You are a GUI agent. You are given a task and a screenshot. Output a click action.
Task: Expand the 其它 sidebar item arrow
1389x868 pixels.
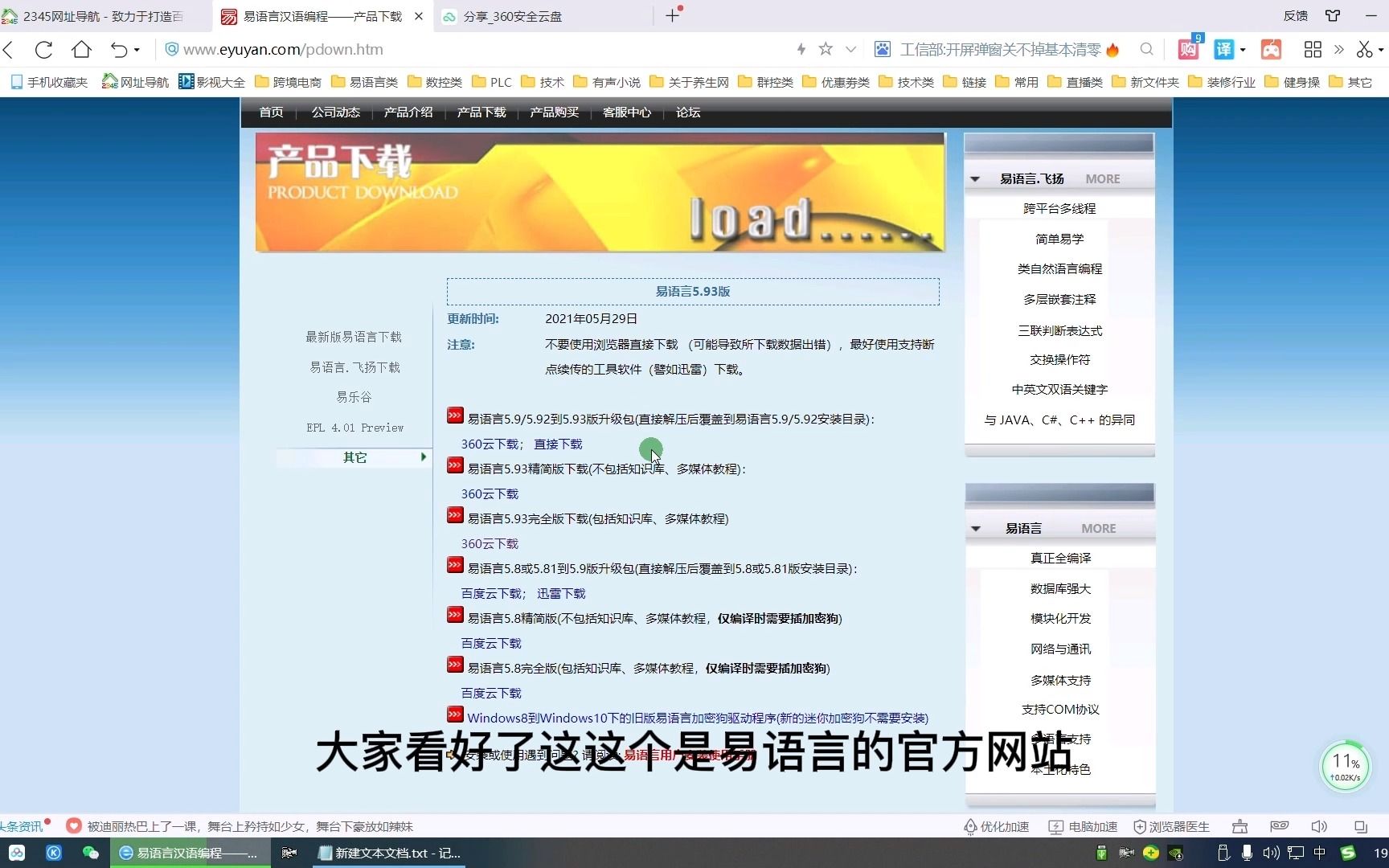point(424,457)
